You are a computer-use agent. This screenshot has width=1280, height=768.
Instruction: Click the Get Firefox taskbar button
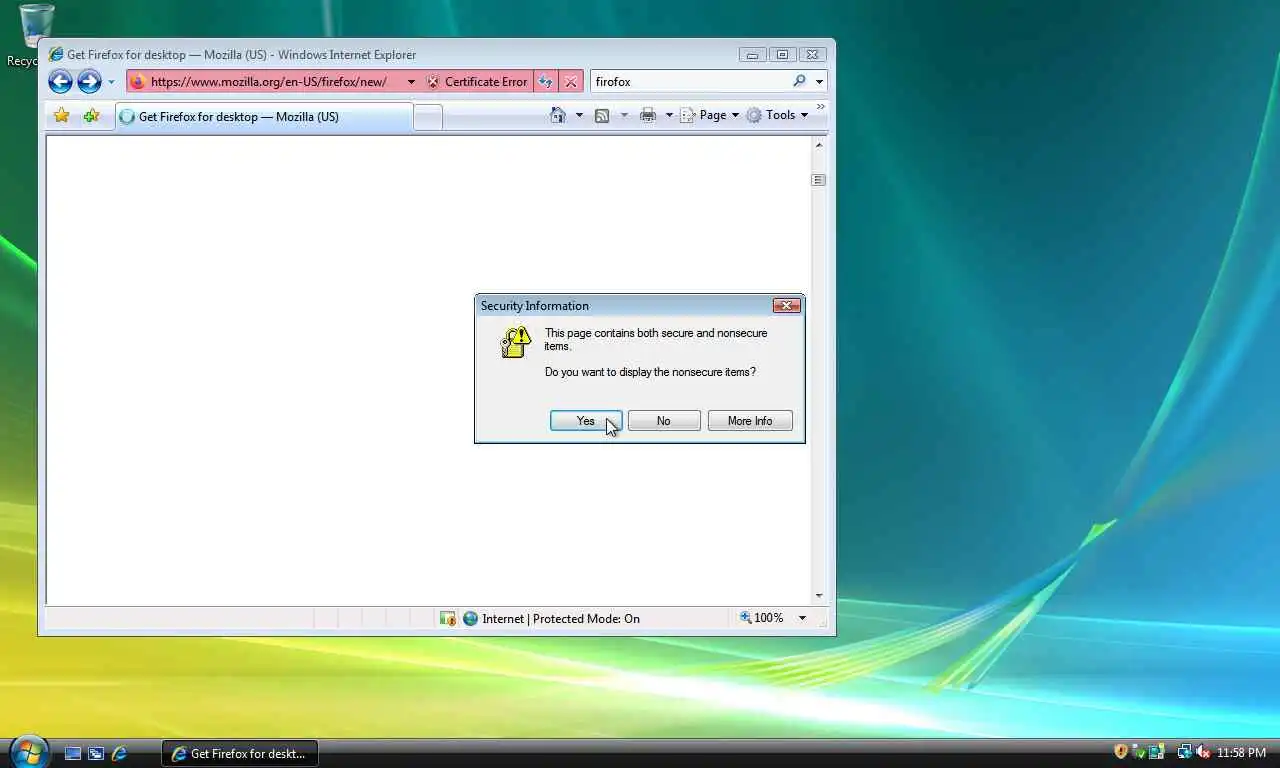[x=240, y=754]
